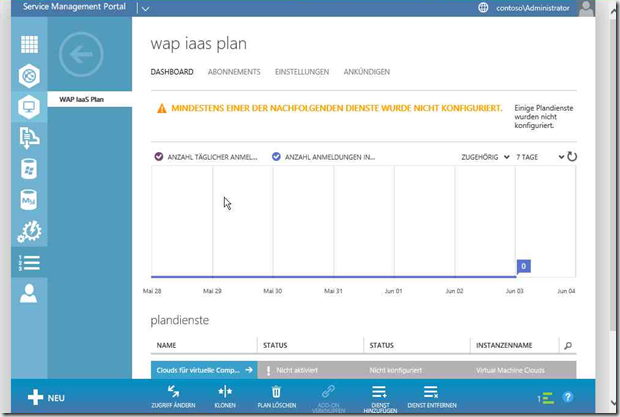Open the Plans numbered-list sidebar icon
620x417 pixels.
[x=29, y=262]
